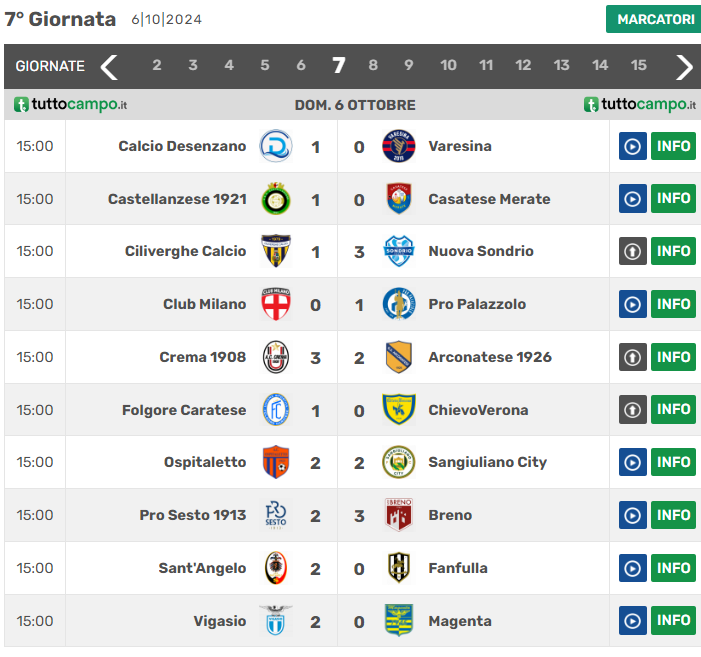Click the ChievoVerona yellow crest icon
This screenshot has width=701, height=657.
[x=398, y=409]
